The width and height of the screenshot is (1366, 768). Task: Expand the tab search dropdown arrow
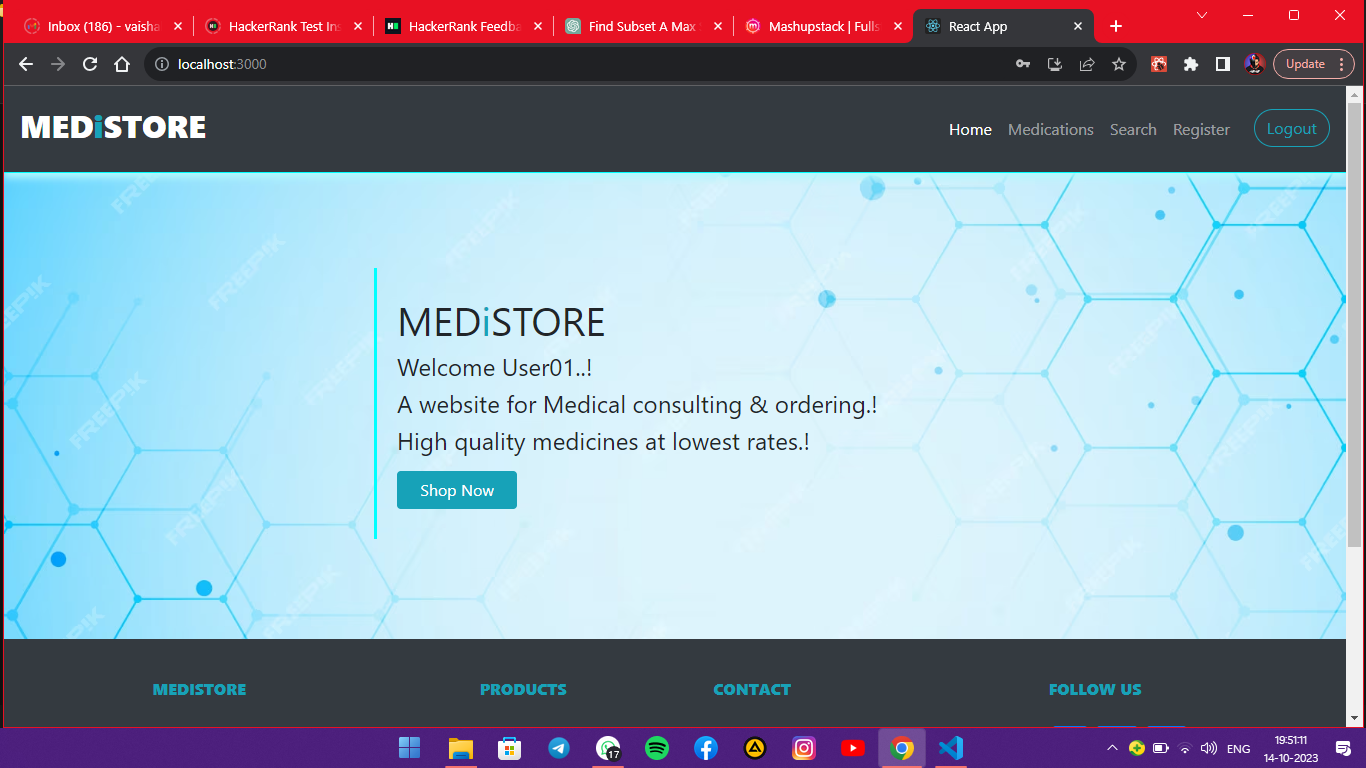click(1202, 15)
